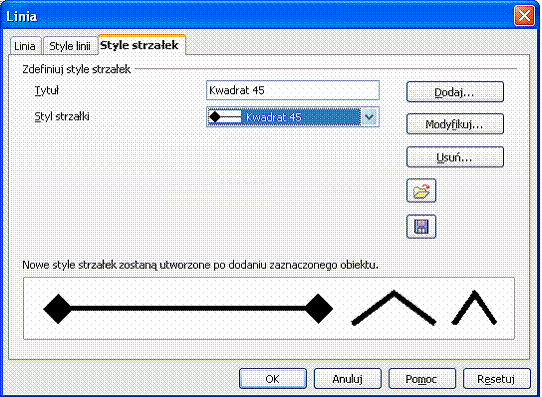Click the Modyfikuj... button

455,124
